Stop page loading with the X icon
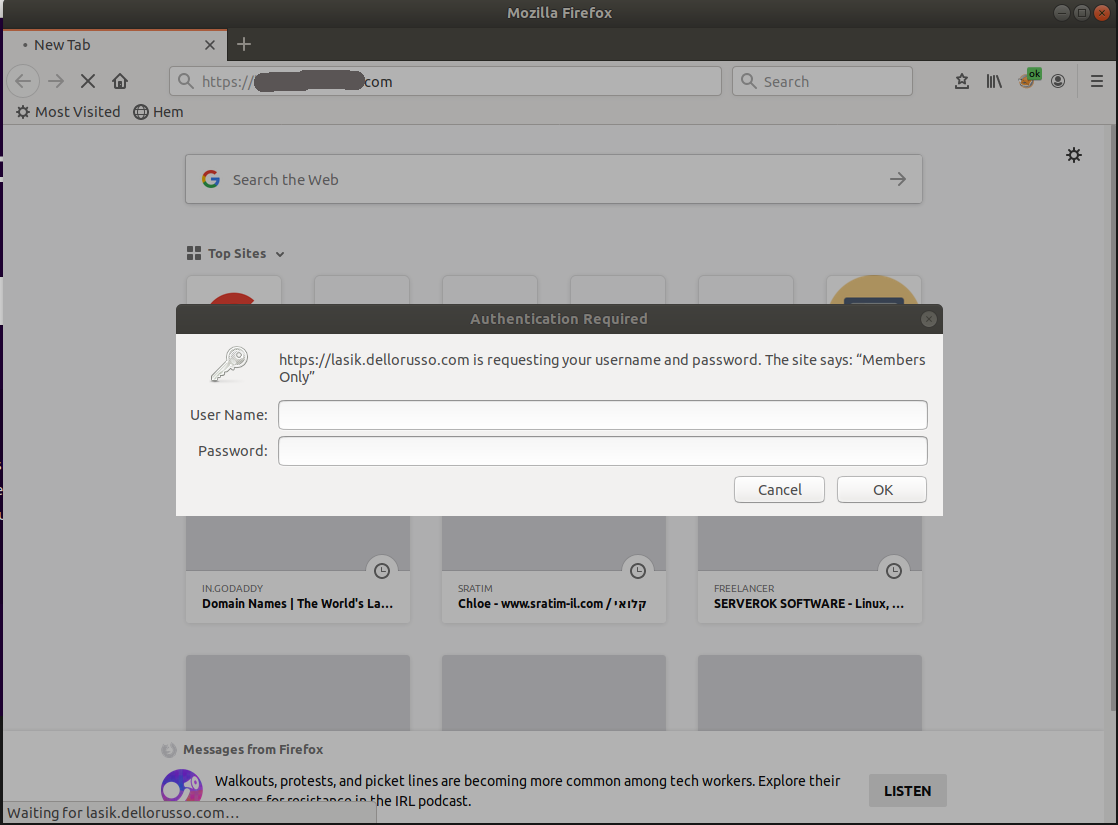This screenshot has height=825, width=1118. (x=87, y=81)
